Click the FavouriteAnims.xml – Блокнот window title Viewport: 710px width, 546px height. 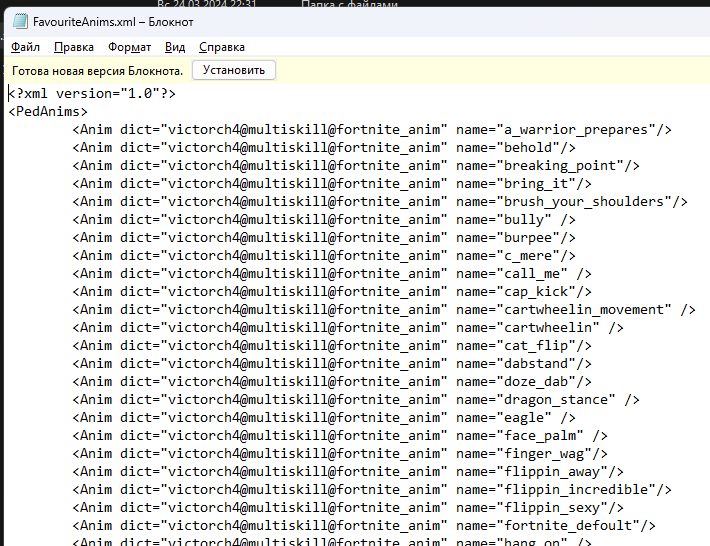point(113,22)
